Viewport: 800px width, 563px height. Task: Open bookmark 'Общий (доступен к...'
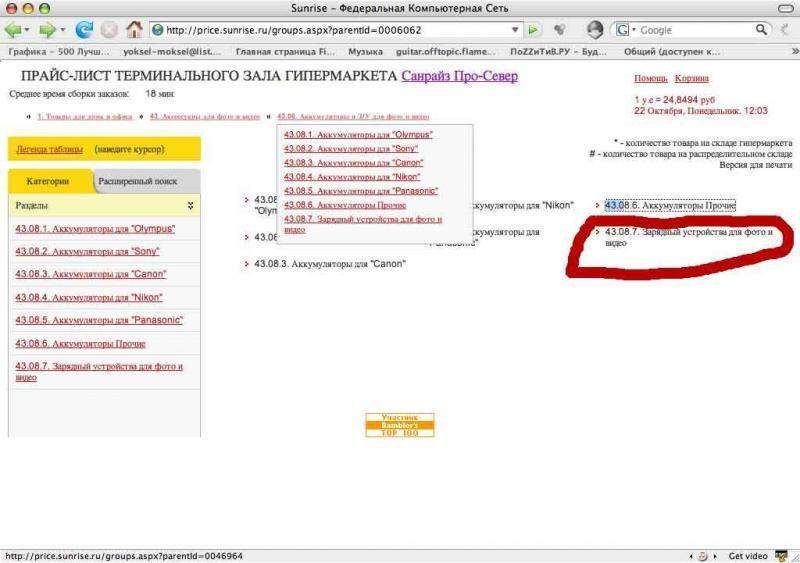click(672, 52)
